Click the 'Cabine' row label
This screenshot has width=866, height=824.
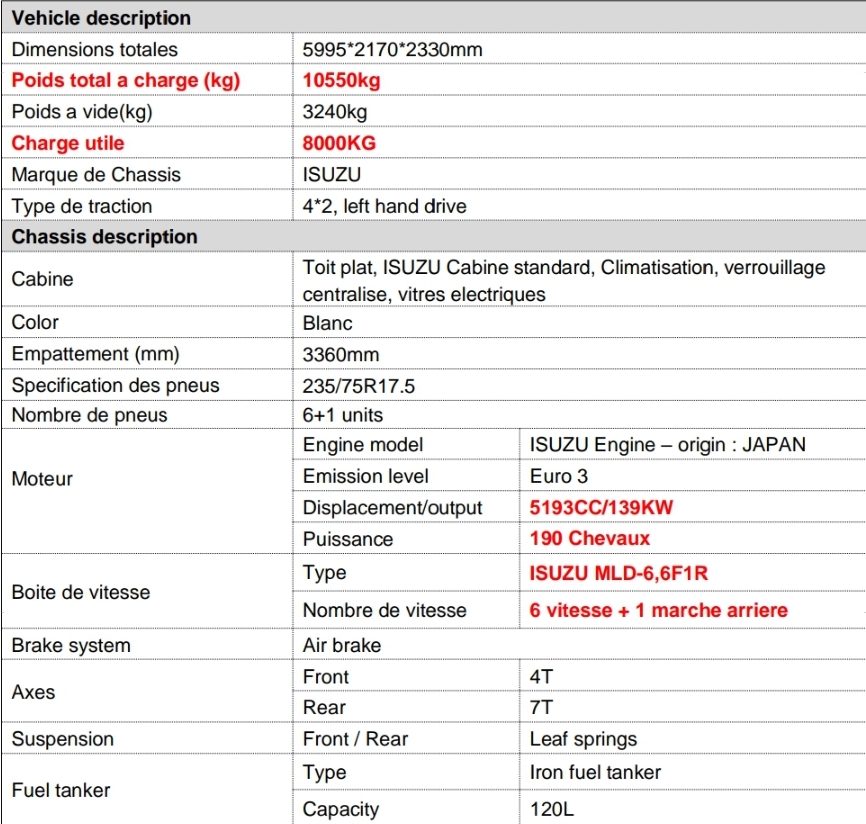[42, 279]
